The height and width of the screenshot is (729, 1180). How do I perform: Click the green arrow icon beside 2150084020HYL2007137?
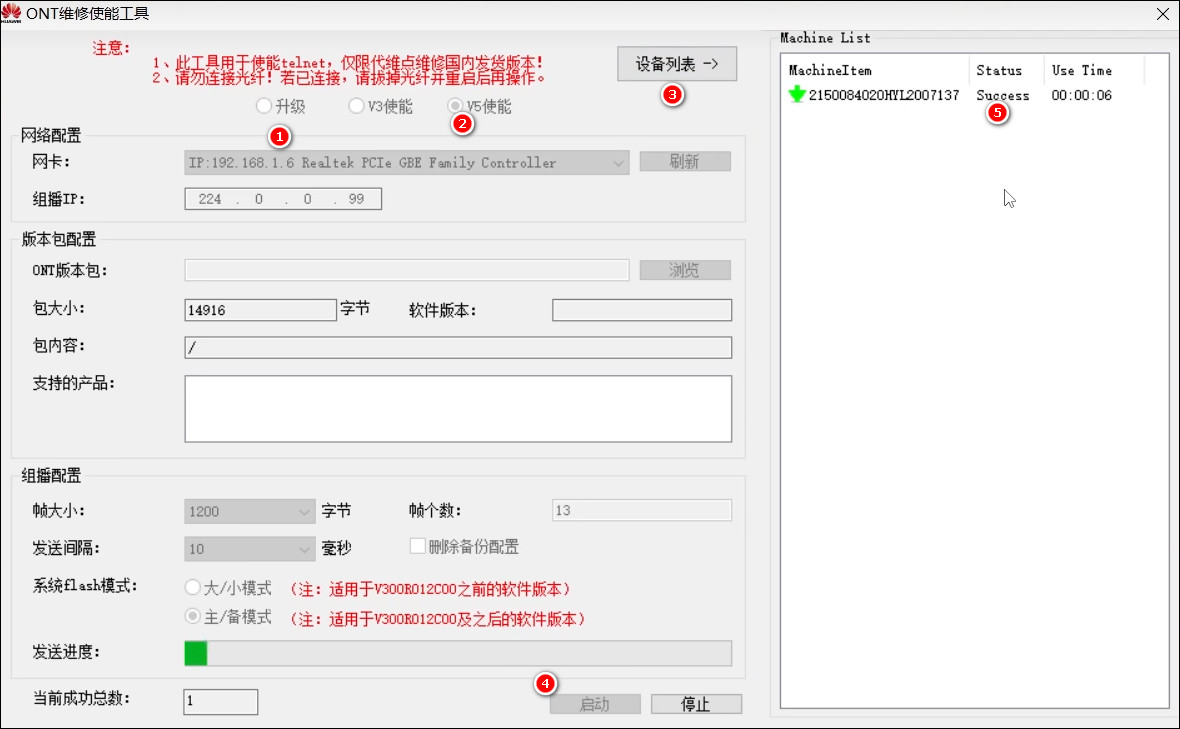797,95
